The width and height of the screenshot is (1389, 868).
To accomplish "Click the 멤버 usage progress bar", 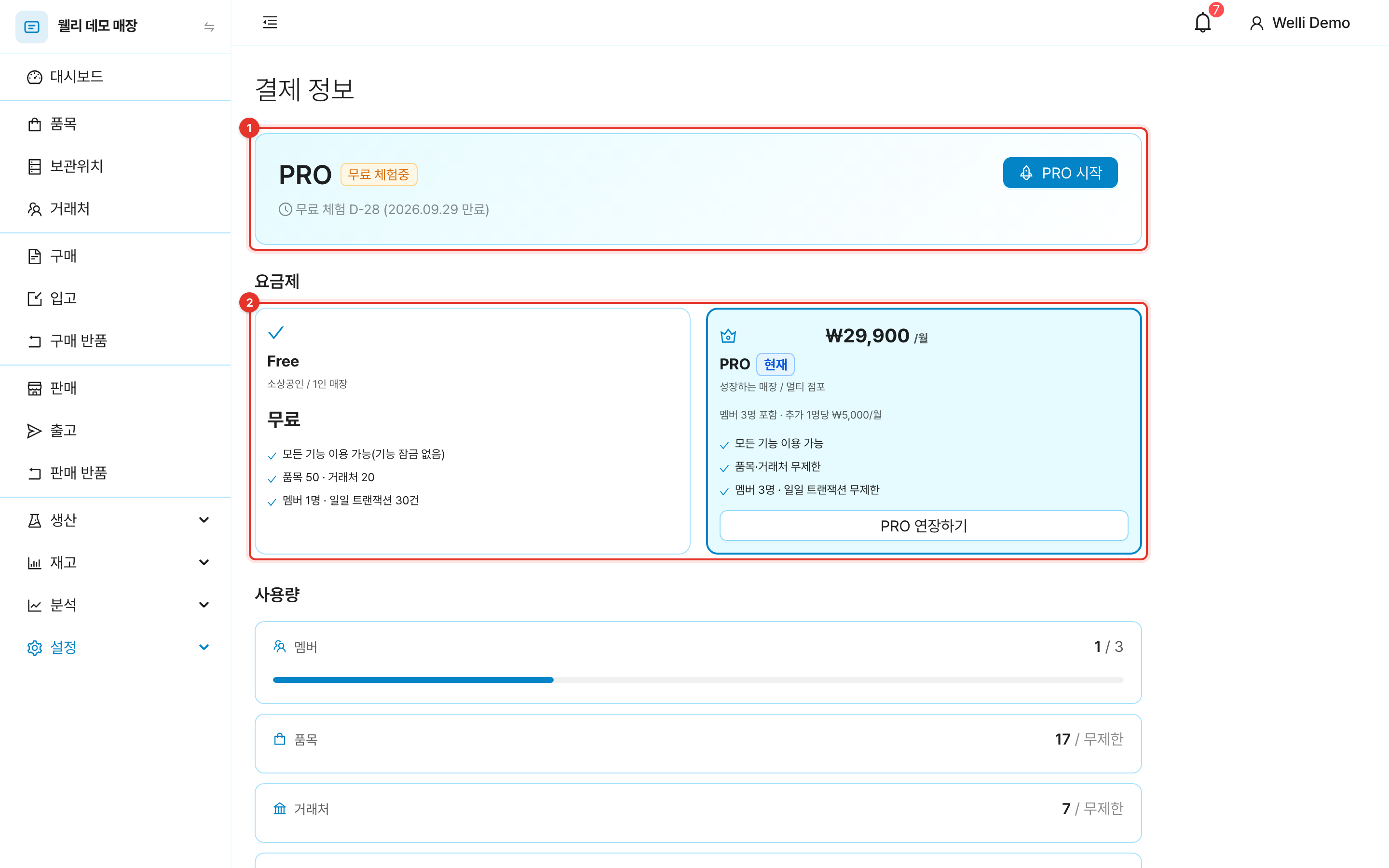I will [x=698, y=680].
